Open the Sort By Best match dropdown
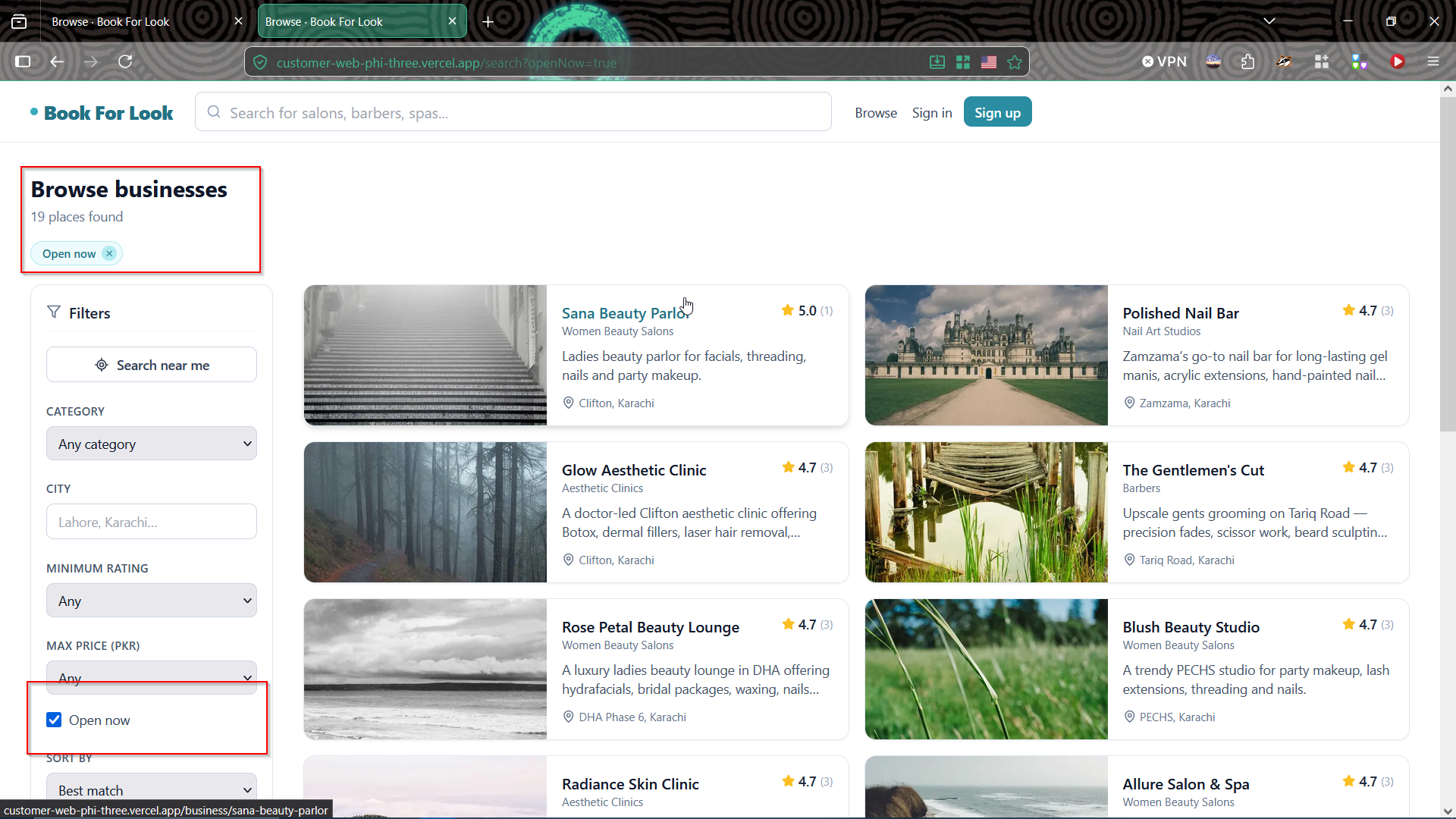Screen dimensions: 1456x819 click(152, 790)
